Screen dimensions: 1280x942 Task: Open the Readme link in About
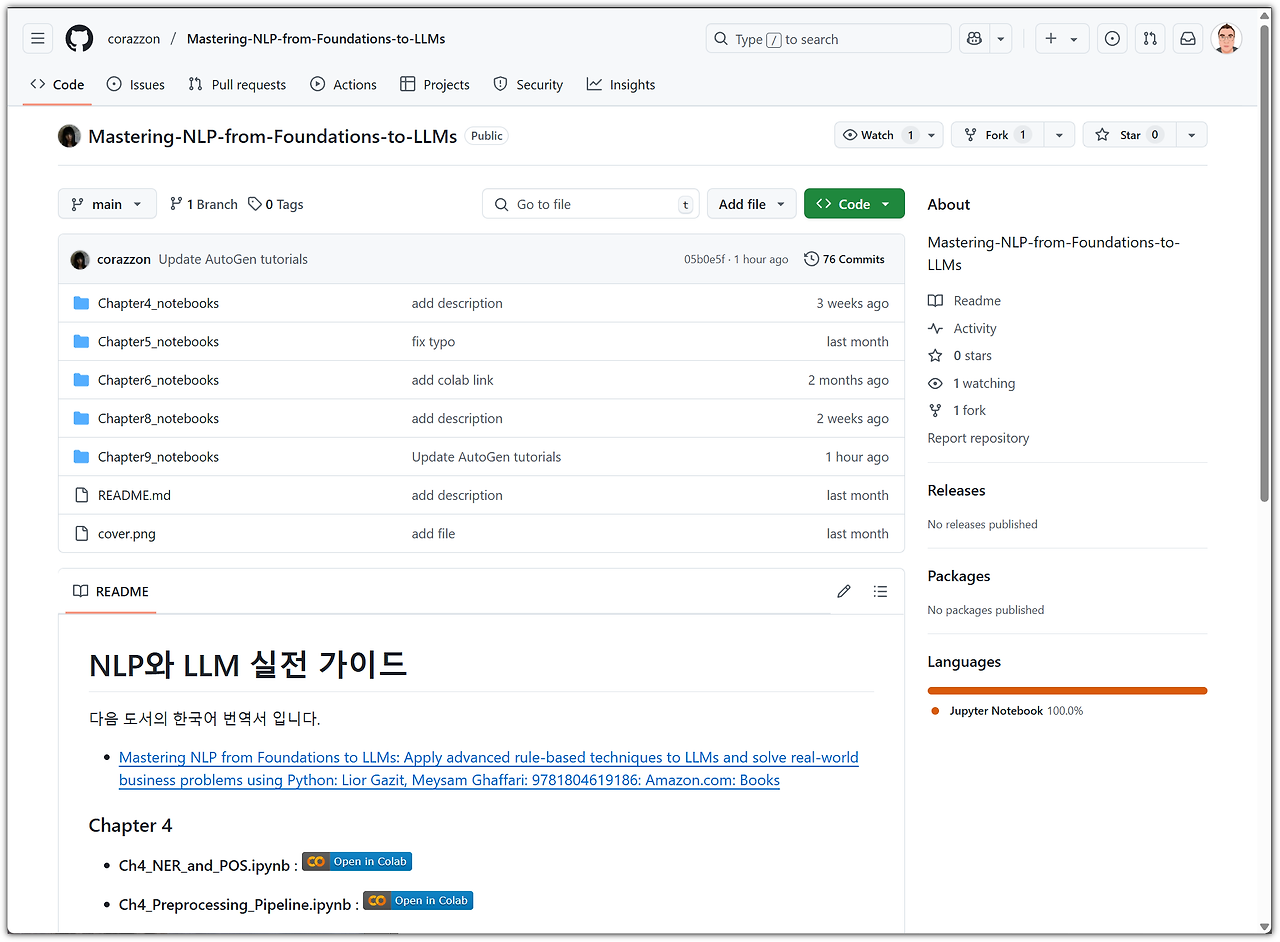964,301
